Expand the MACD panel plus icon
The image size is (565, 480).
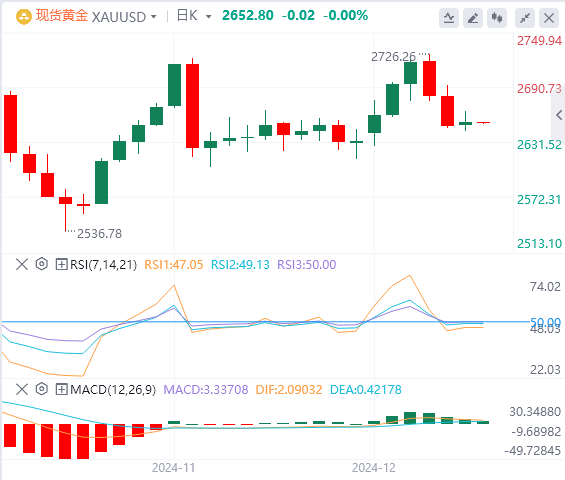[x=62, y=389]
